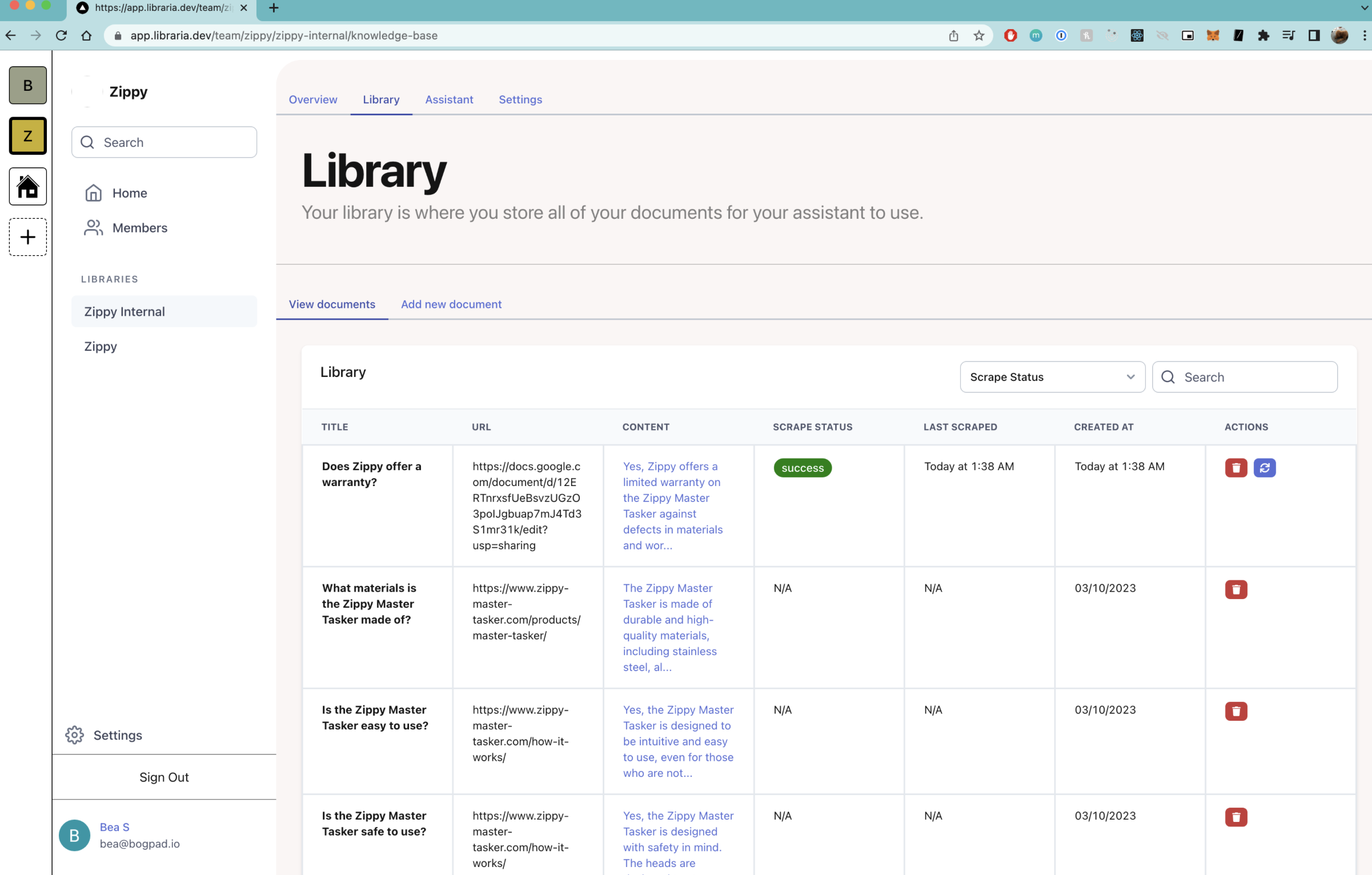The image size is (1372, 875).
Task: Select the Add new document tab
Action: tap(451, 304)
